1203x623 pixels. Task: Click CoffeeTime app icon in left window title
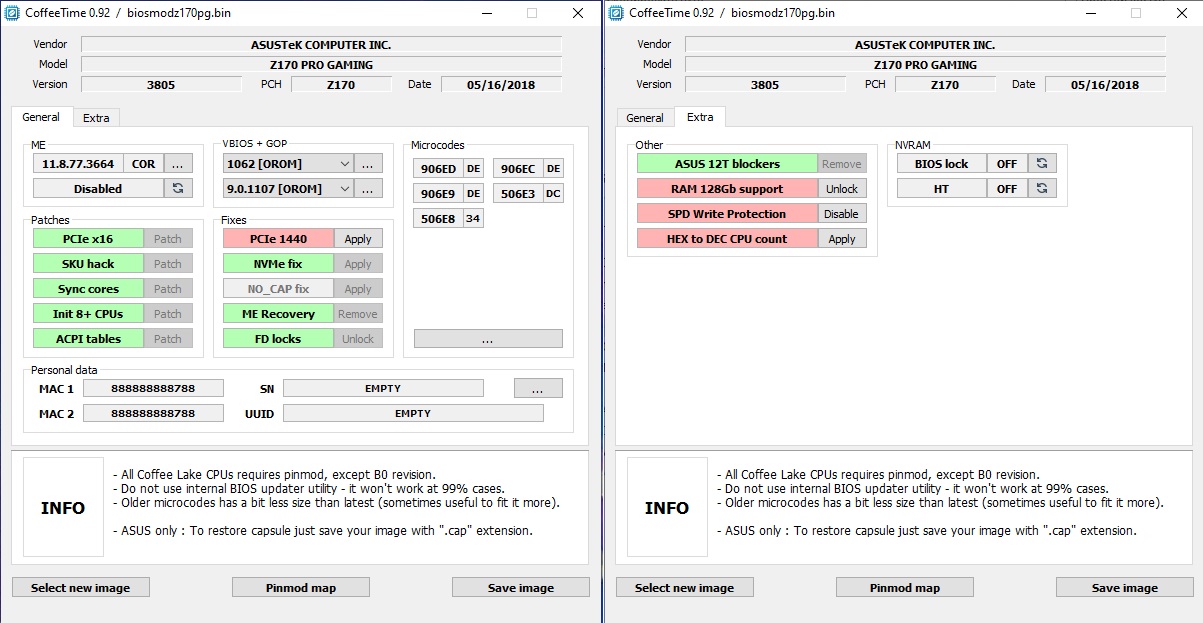(x=13, y=13)
